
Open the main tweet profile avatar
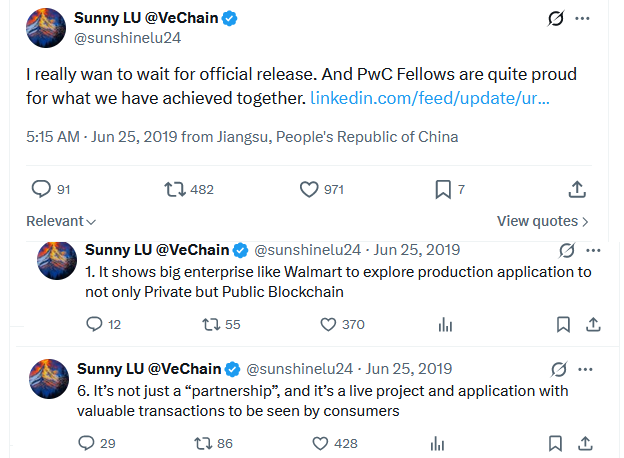[x=46, y=28]
